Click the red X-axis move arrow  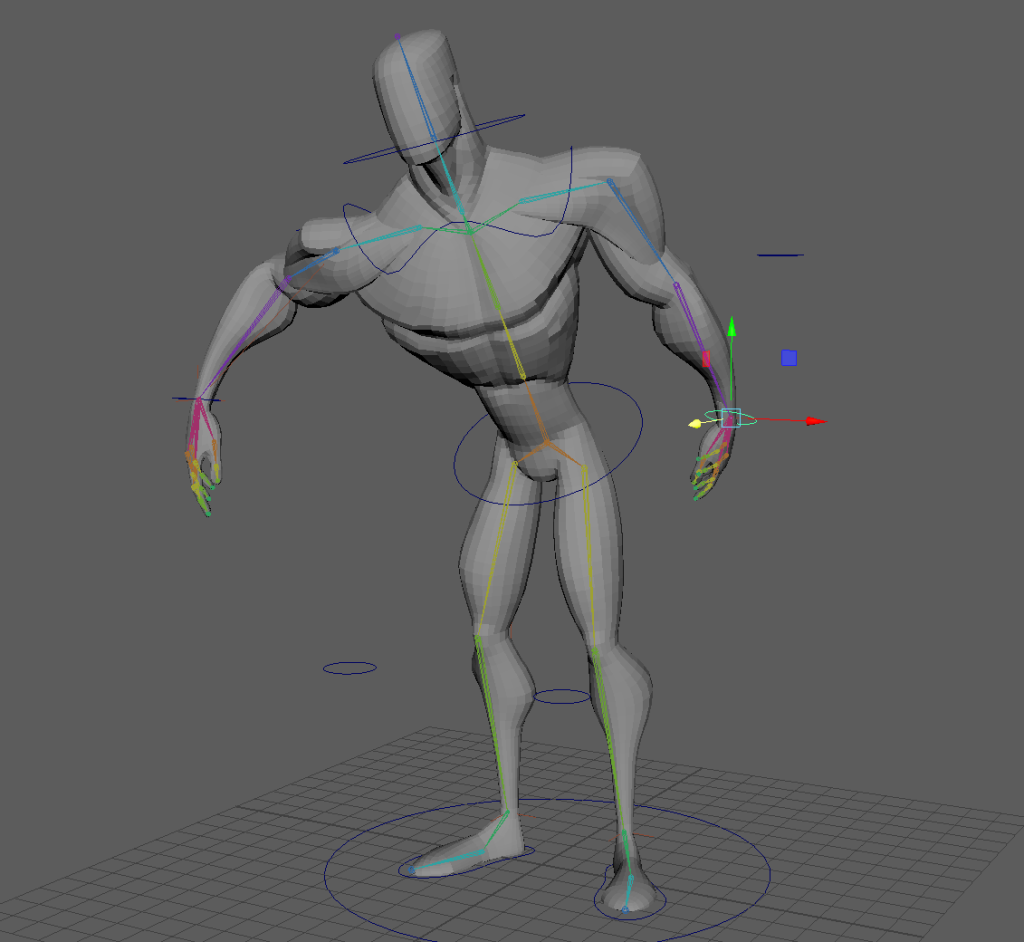[816, 421]
